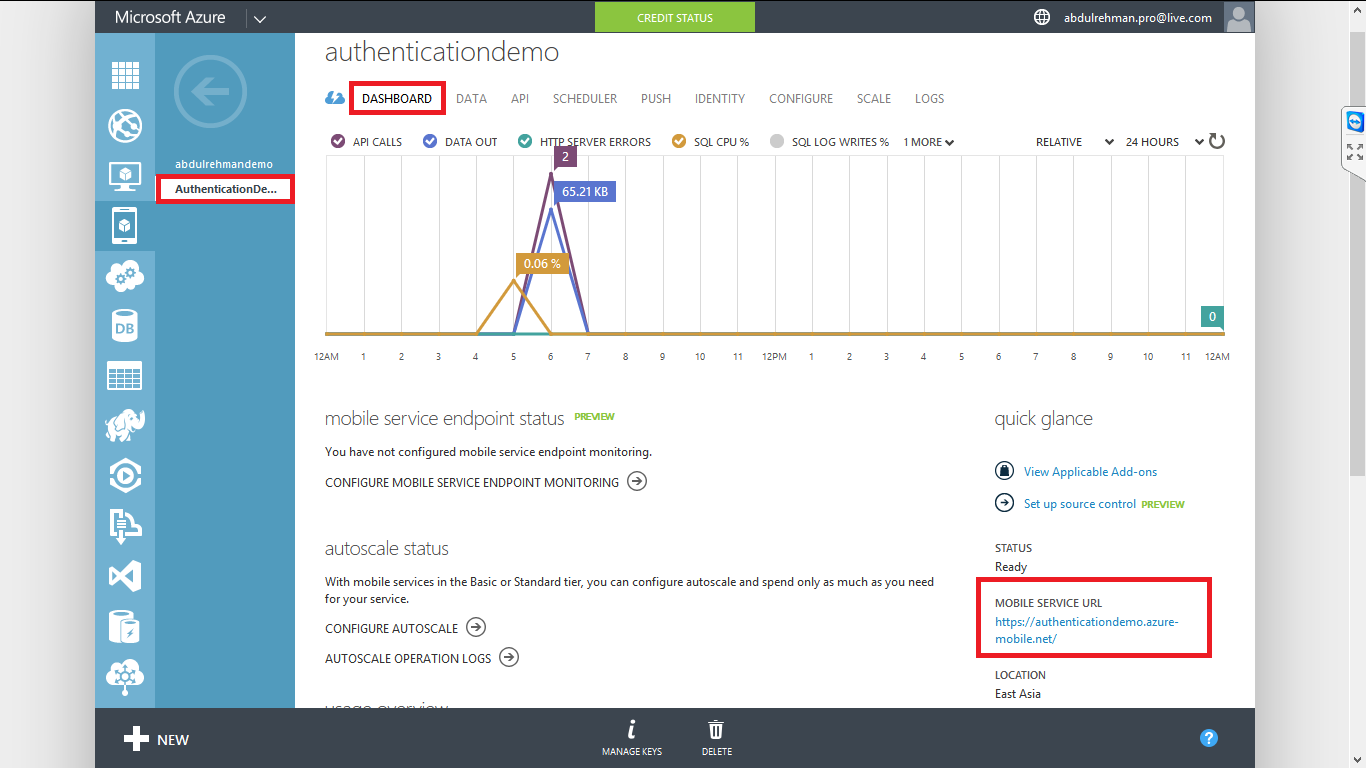Screen dimensions: 1366x768
Task: Refresh the metrics chart
Action: point(1217,142)
